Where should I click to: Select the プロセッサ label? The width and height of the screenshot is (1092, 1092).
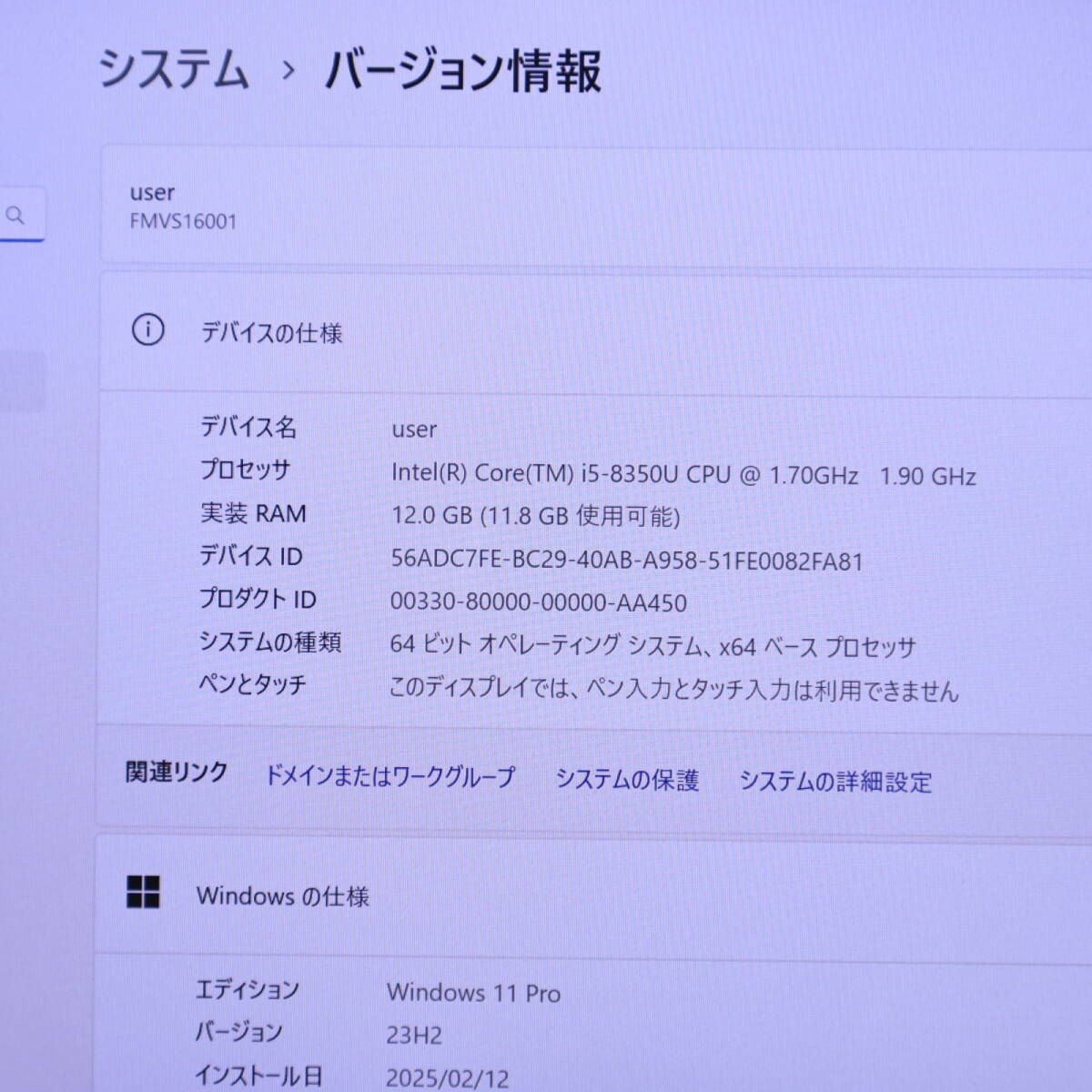click(245, 470)
